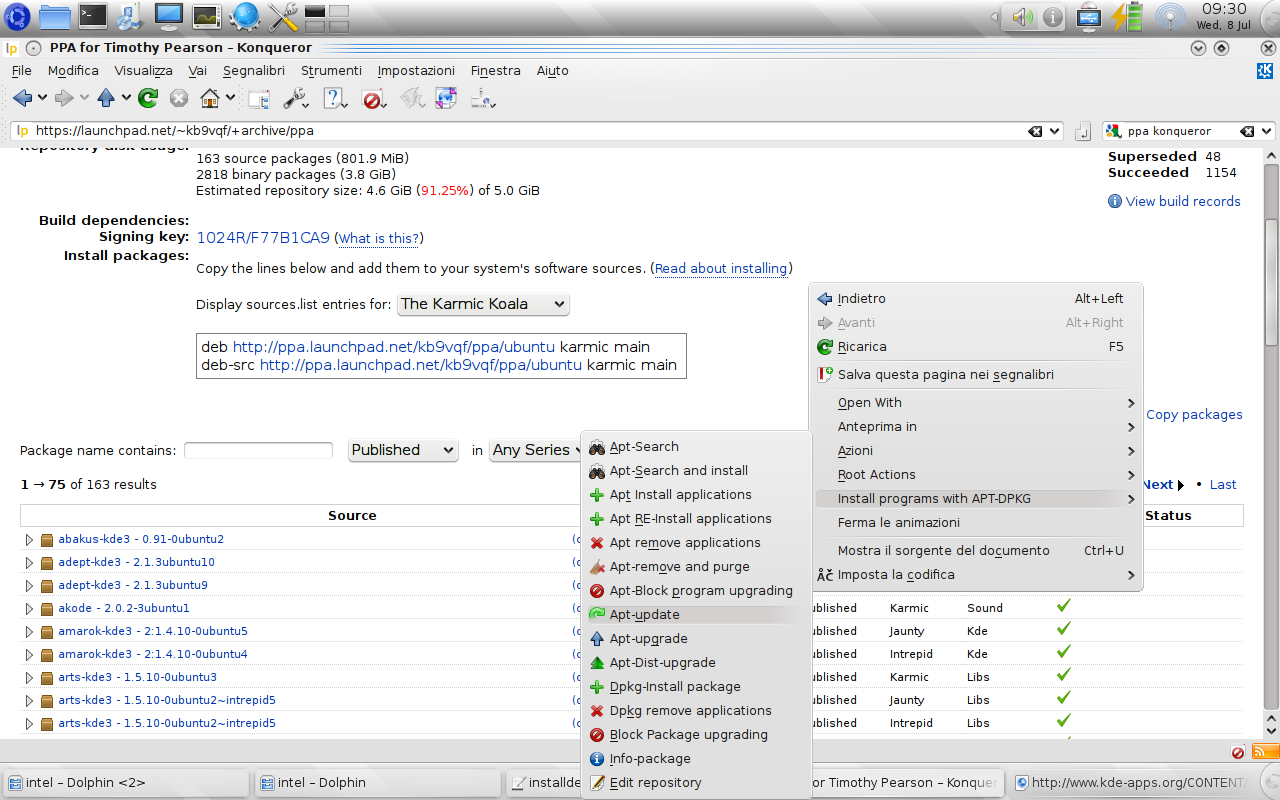1280x800 pixels.
Task: Go to the Last results page link
Action: tap(1223, 484)
